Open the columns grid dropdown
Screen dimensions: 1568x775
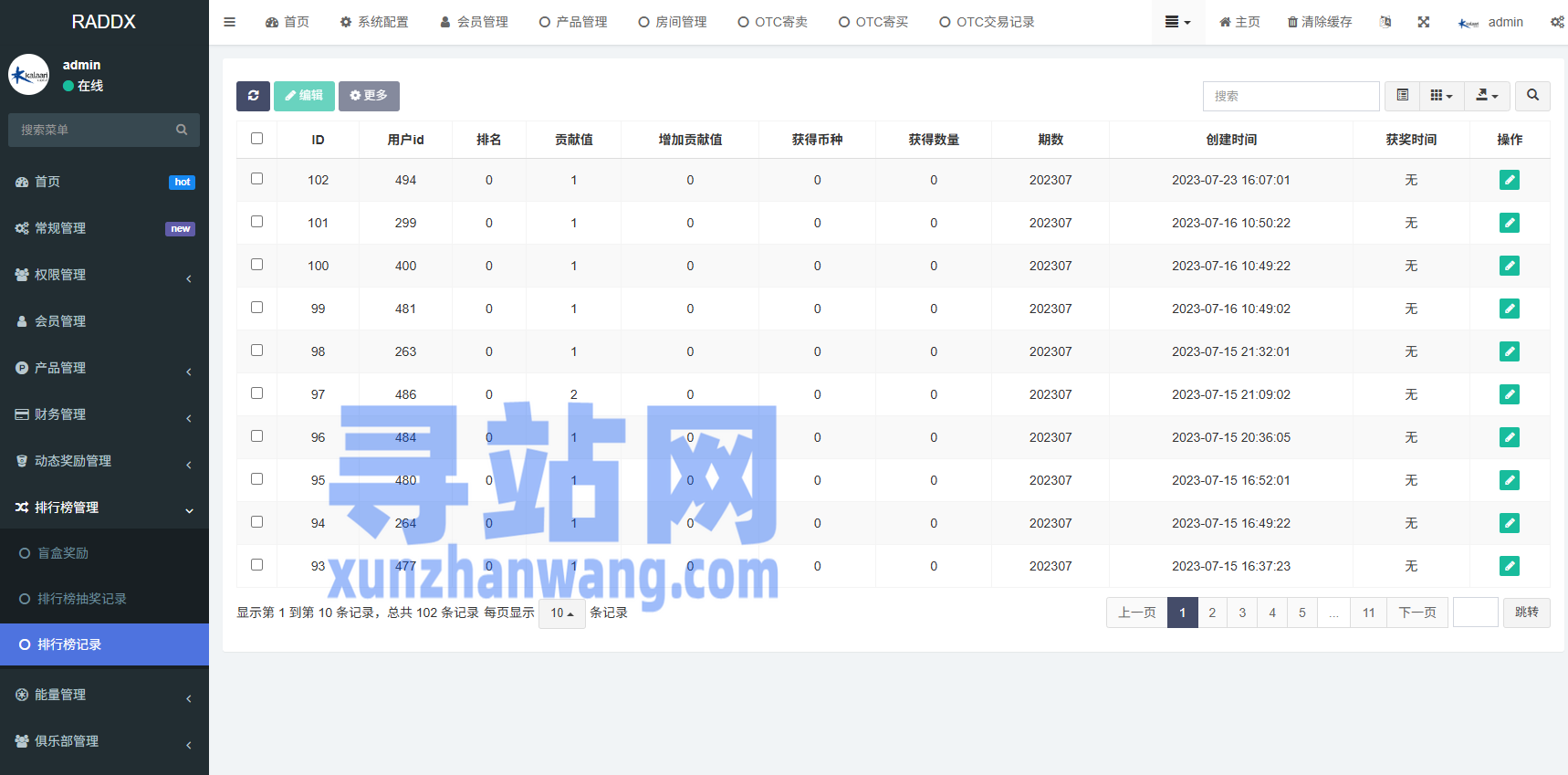[1441, 96]
